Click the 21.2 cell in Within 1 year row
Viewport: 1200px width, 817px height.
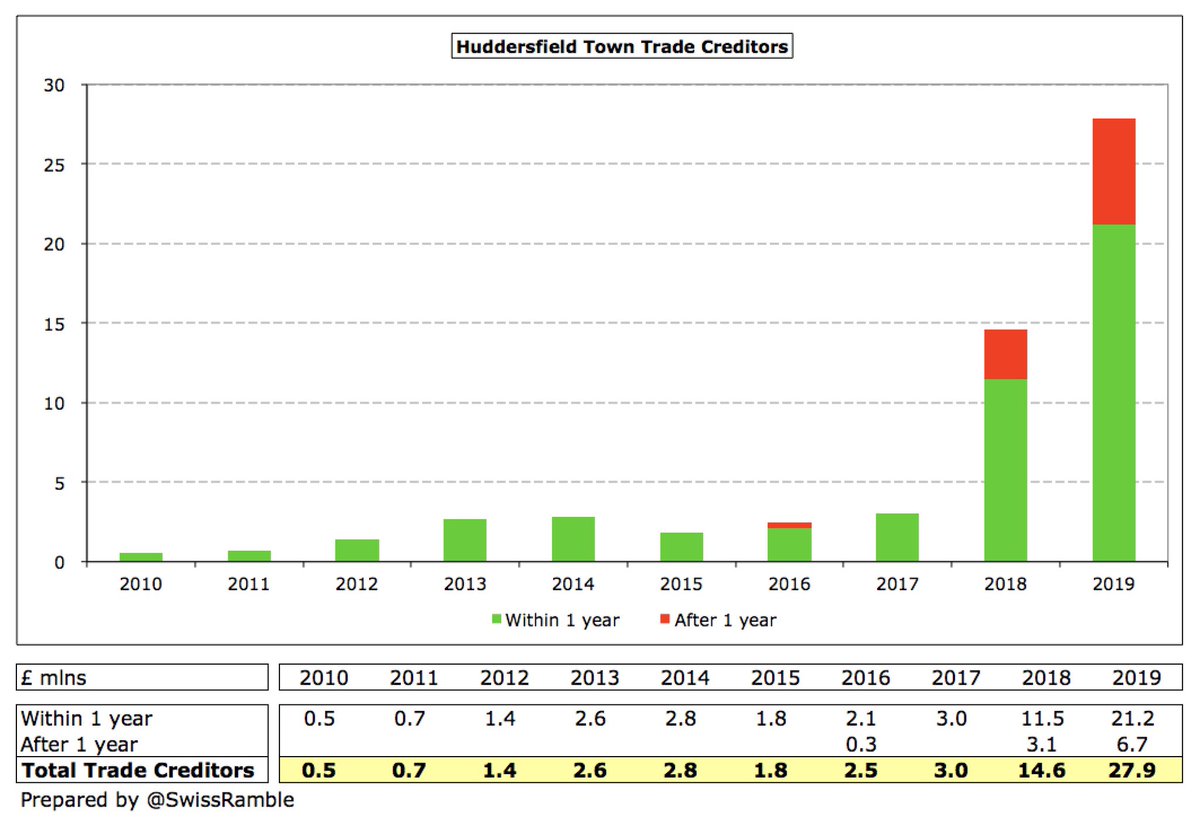[x=1135, y=719]
